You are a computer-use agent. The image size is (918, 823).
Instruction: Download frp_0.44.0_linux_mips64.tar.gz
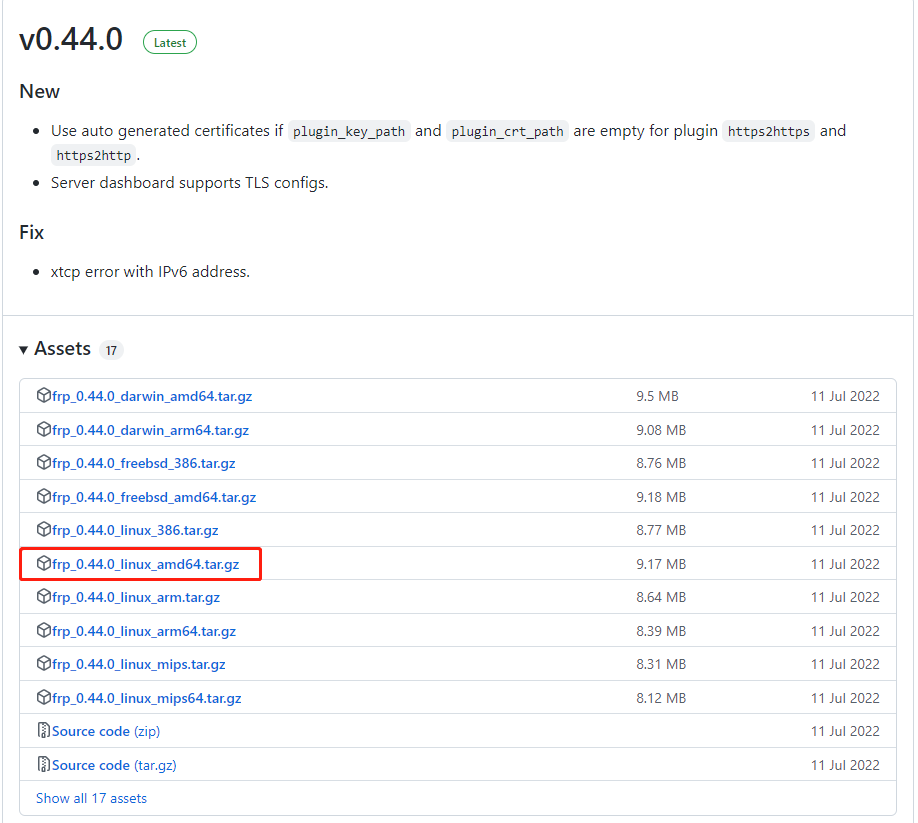(x=147, y=698)
